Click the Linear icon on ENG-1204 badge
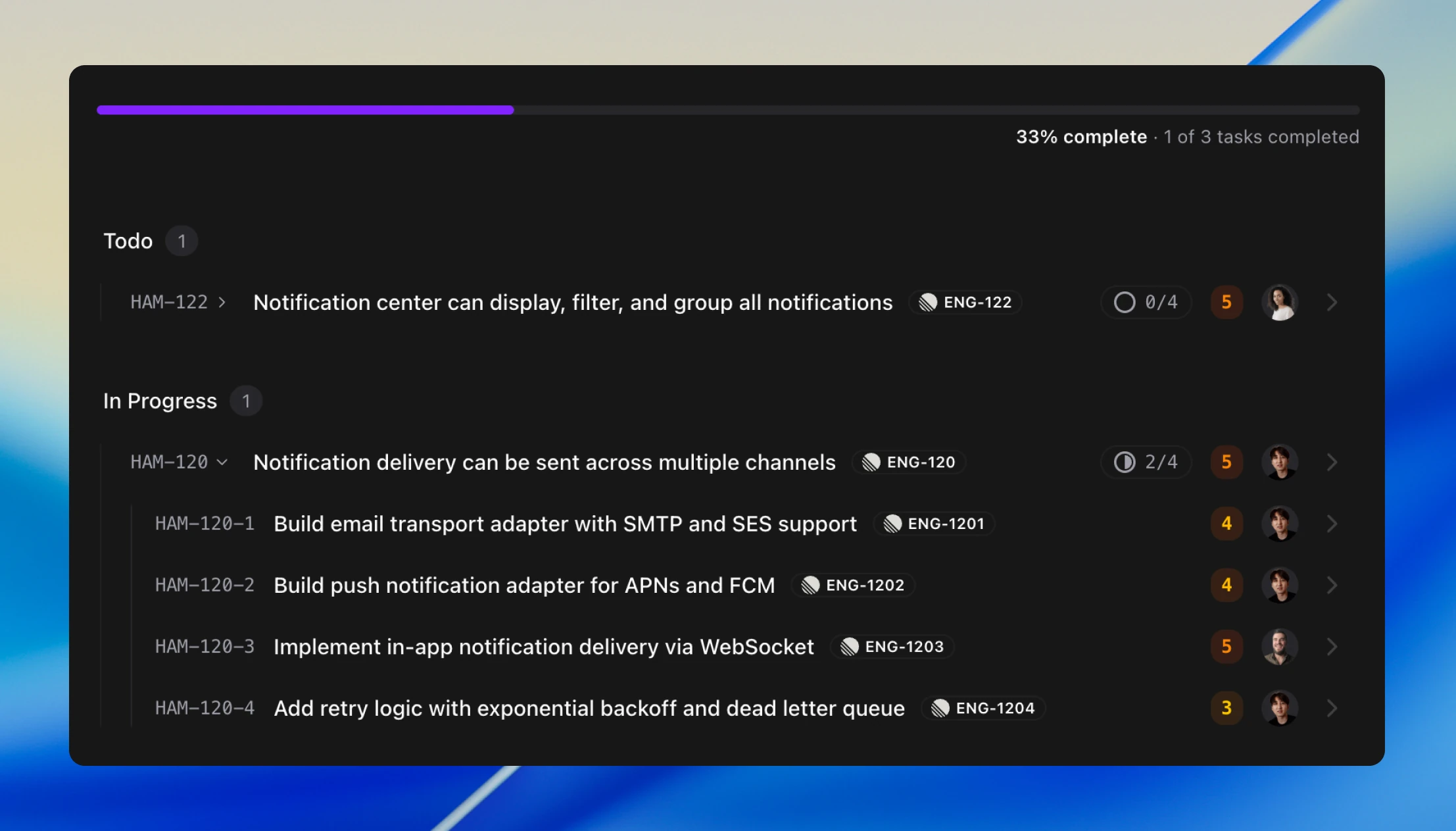Viewport: 1456px width, 831px height. coord(940,709)
